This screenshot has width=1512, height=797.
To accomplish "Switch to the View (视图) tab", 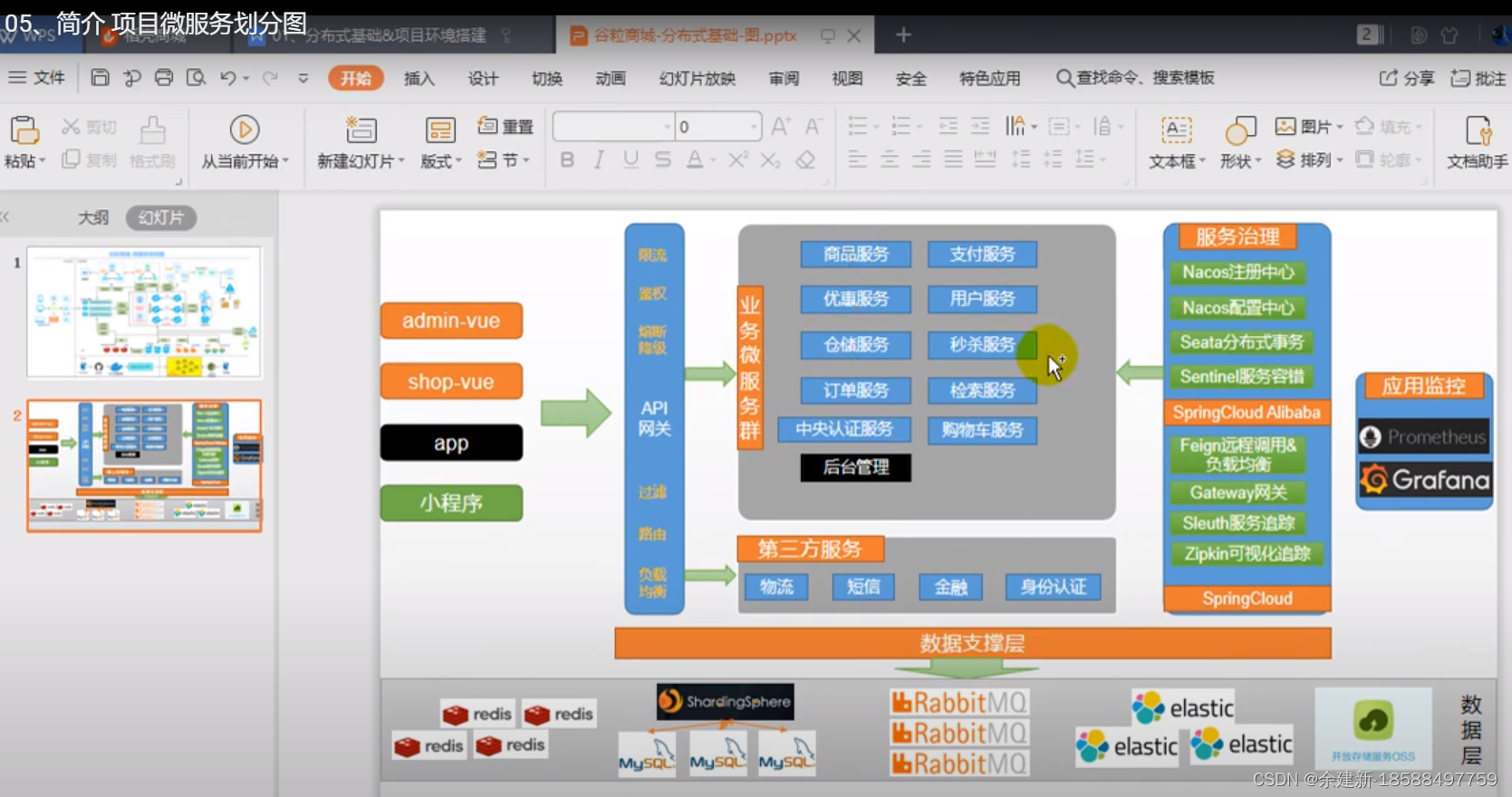I will [847, 79].
